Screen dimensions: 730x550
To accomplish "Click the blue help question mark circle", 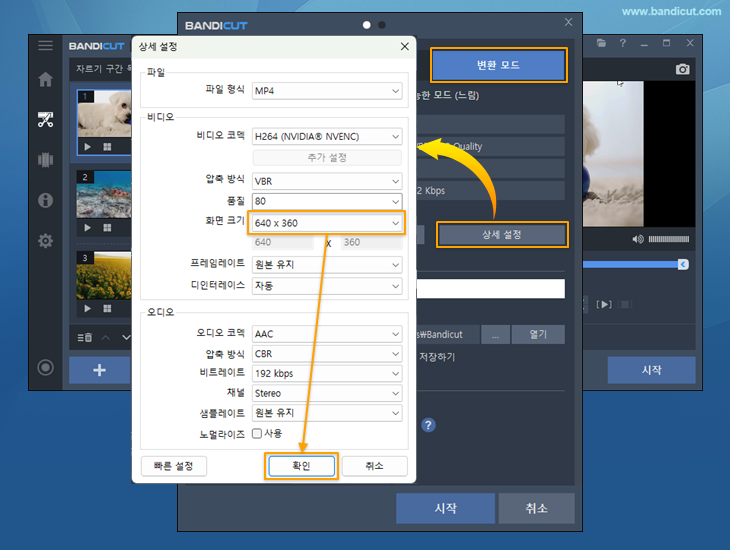I will tap(428, 425).
